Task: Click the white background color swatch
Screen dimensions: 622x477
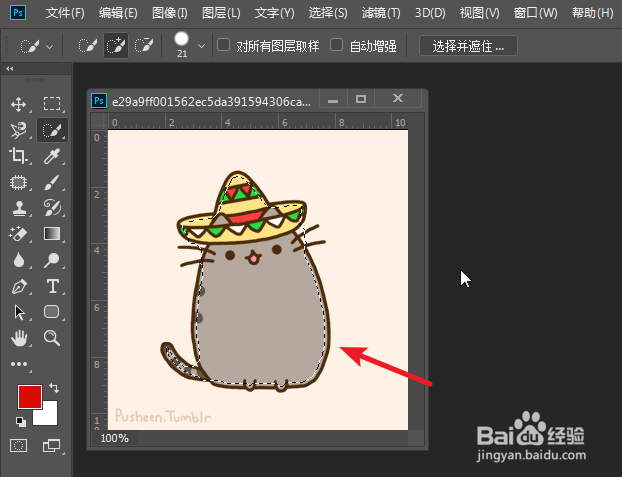Action: click(x=50, y=417)
